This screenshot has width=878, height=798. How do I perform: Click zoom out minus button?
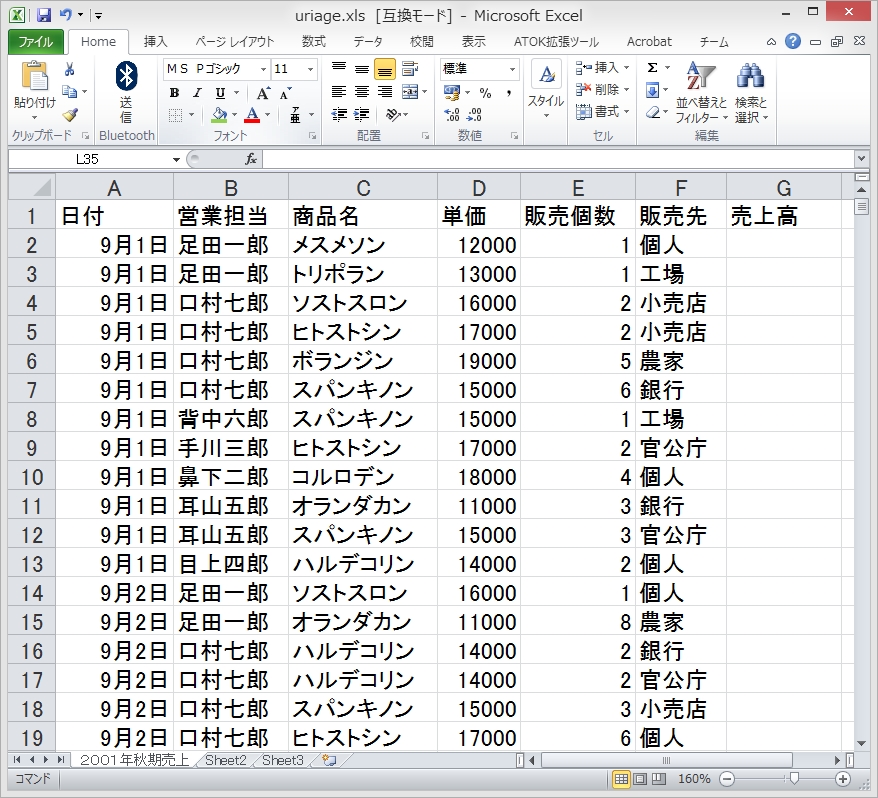tap(727, 779)
